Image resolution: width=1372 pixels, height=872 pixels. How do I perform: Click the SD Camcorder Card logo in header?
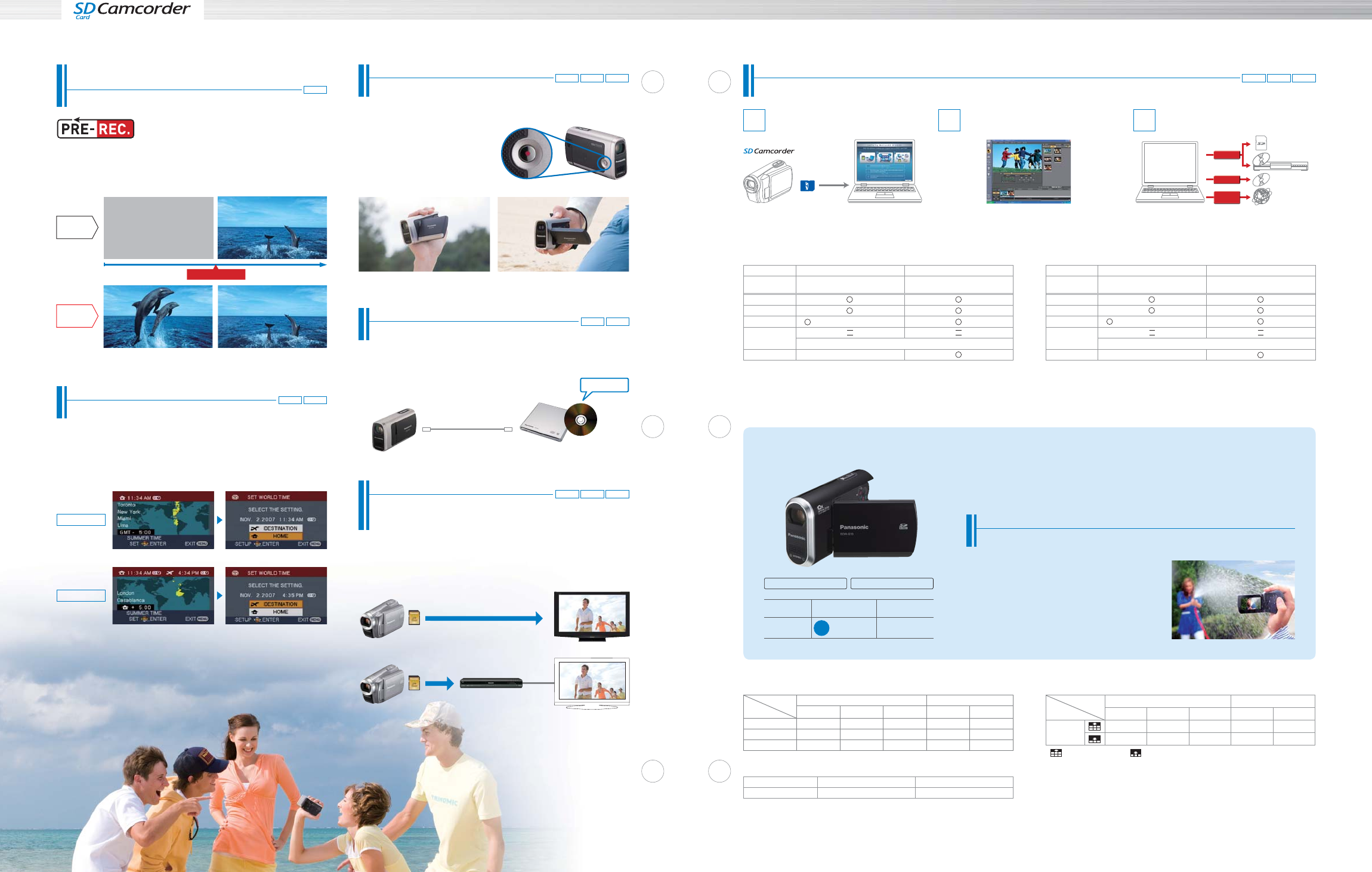pos(131,10)
